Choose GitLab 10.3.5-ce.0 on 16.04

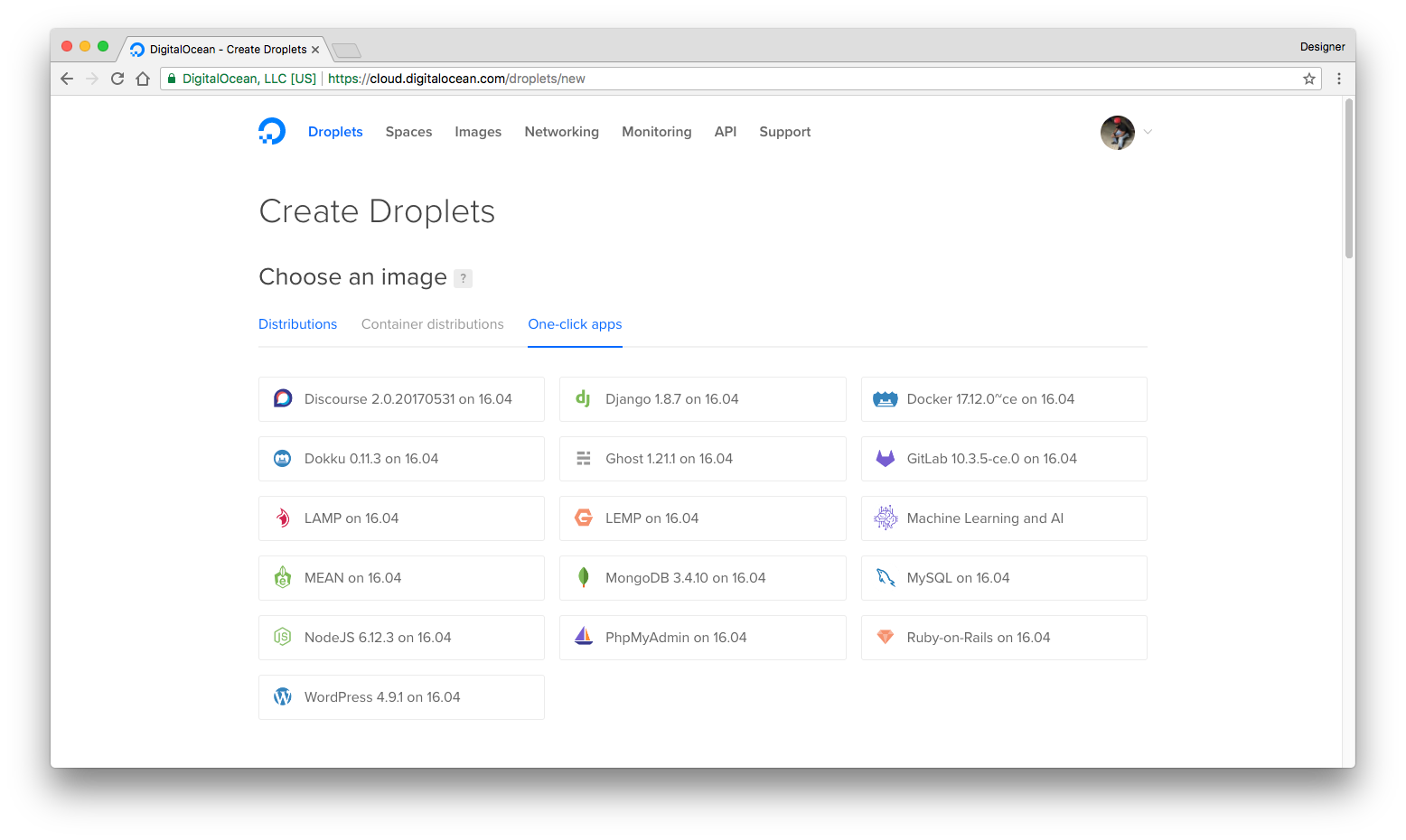point(1004,459)
